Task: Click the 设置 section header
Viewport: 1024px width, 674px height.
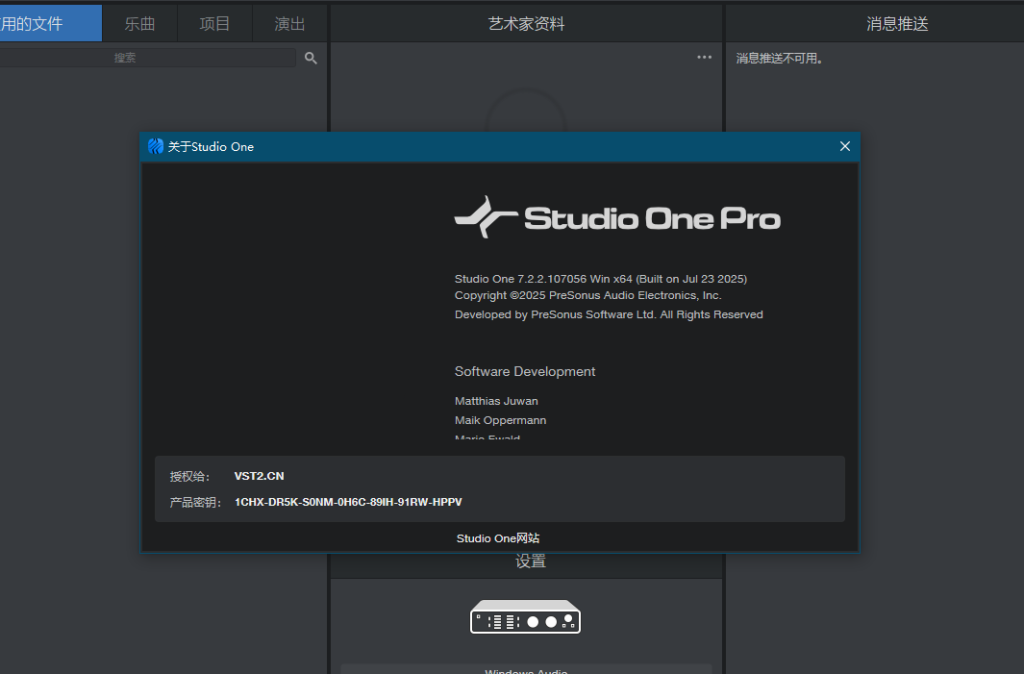Action: point(530,562)
